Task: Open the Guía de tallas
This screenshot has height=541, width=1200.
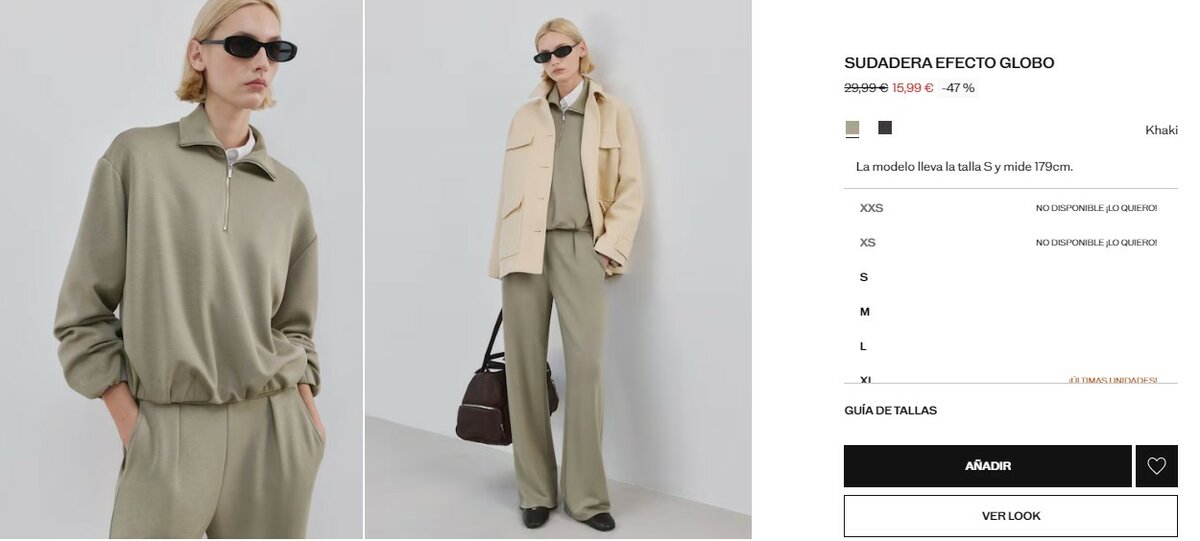Action: pos(891,411)
